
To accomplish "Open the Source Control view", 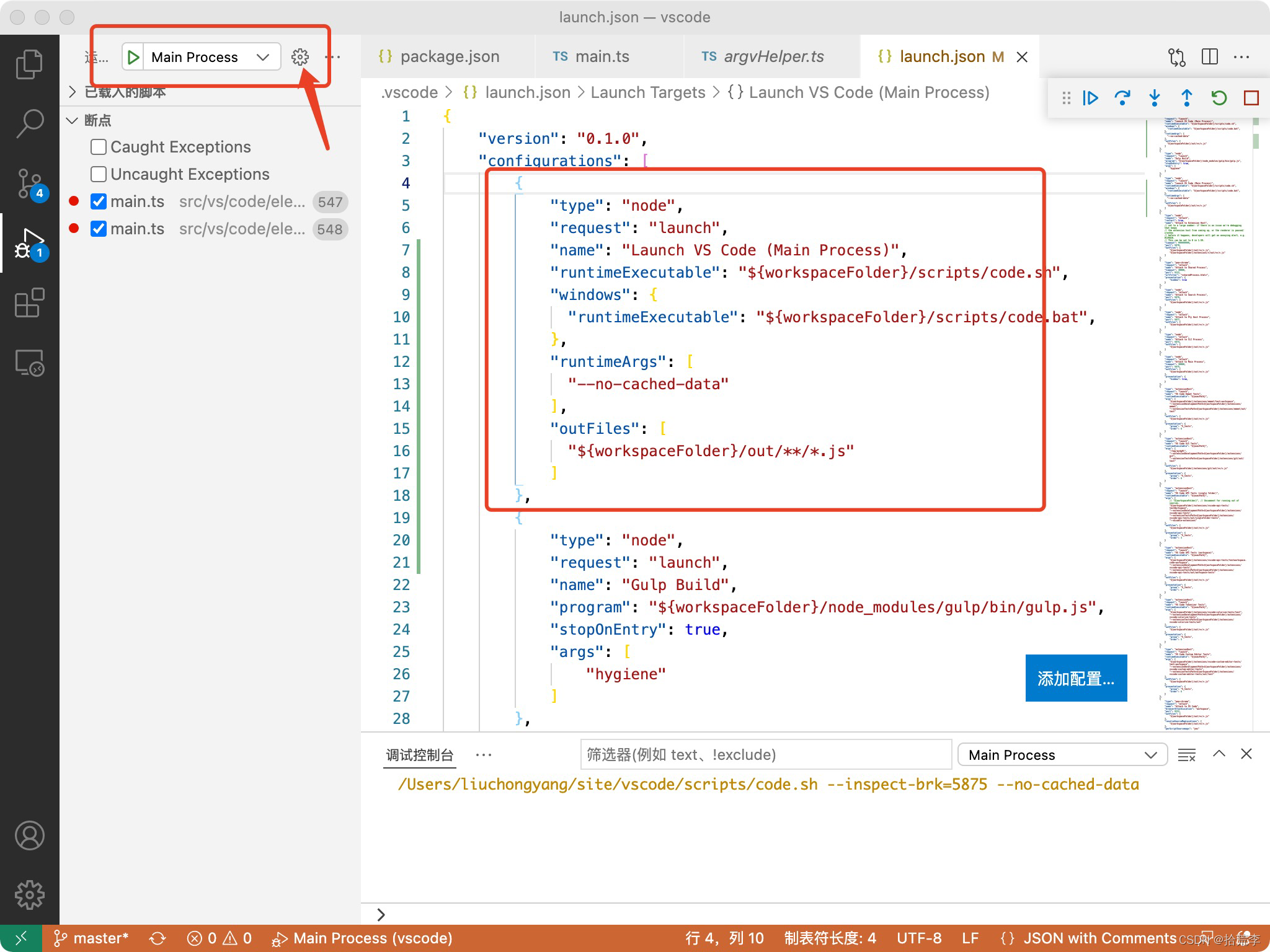I will (29, 184).
